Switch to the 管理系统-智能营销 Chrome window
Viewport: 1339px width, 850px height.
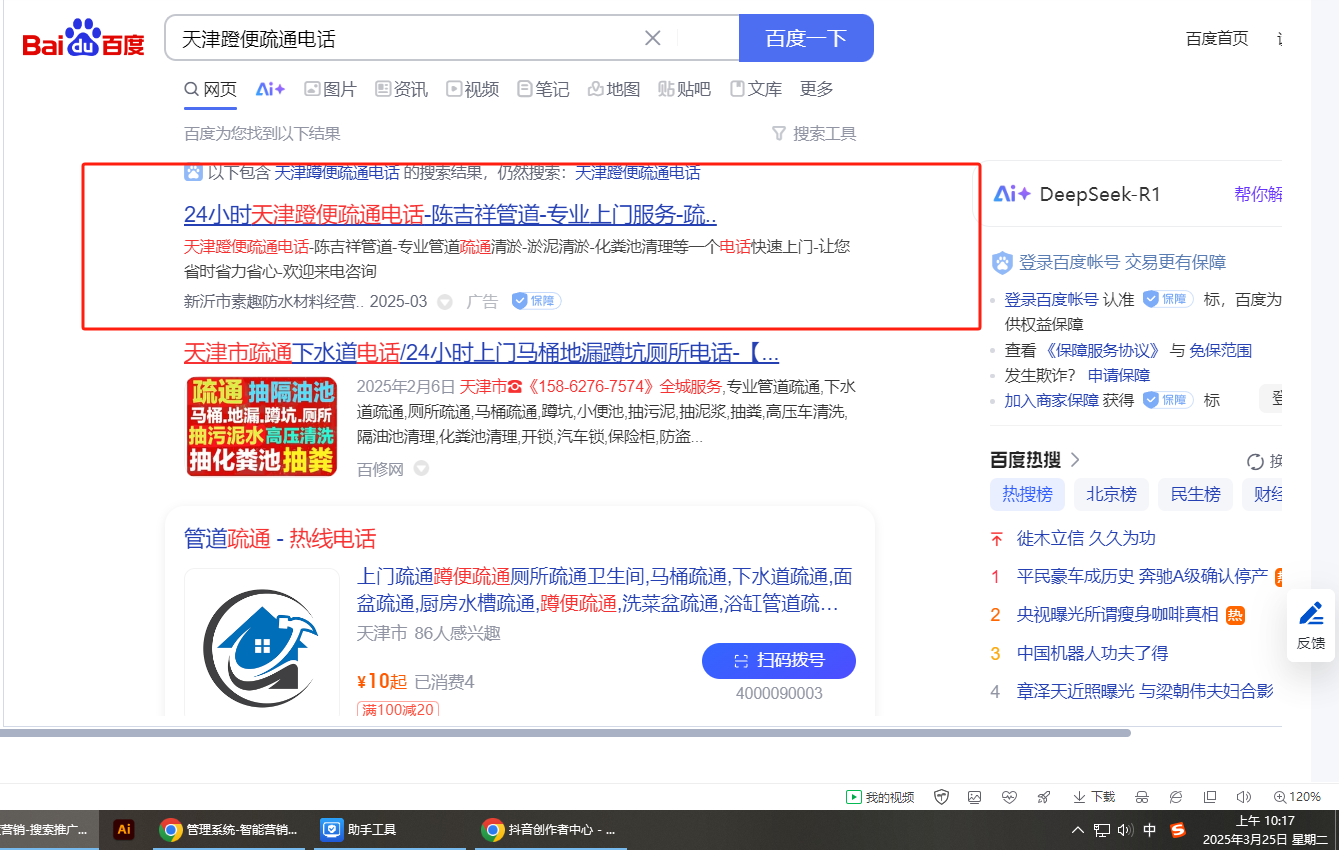coord(230,829)
